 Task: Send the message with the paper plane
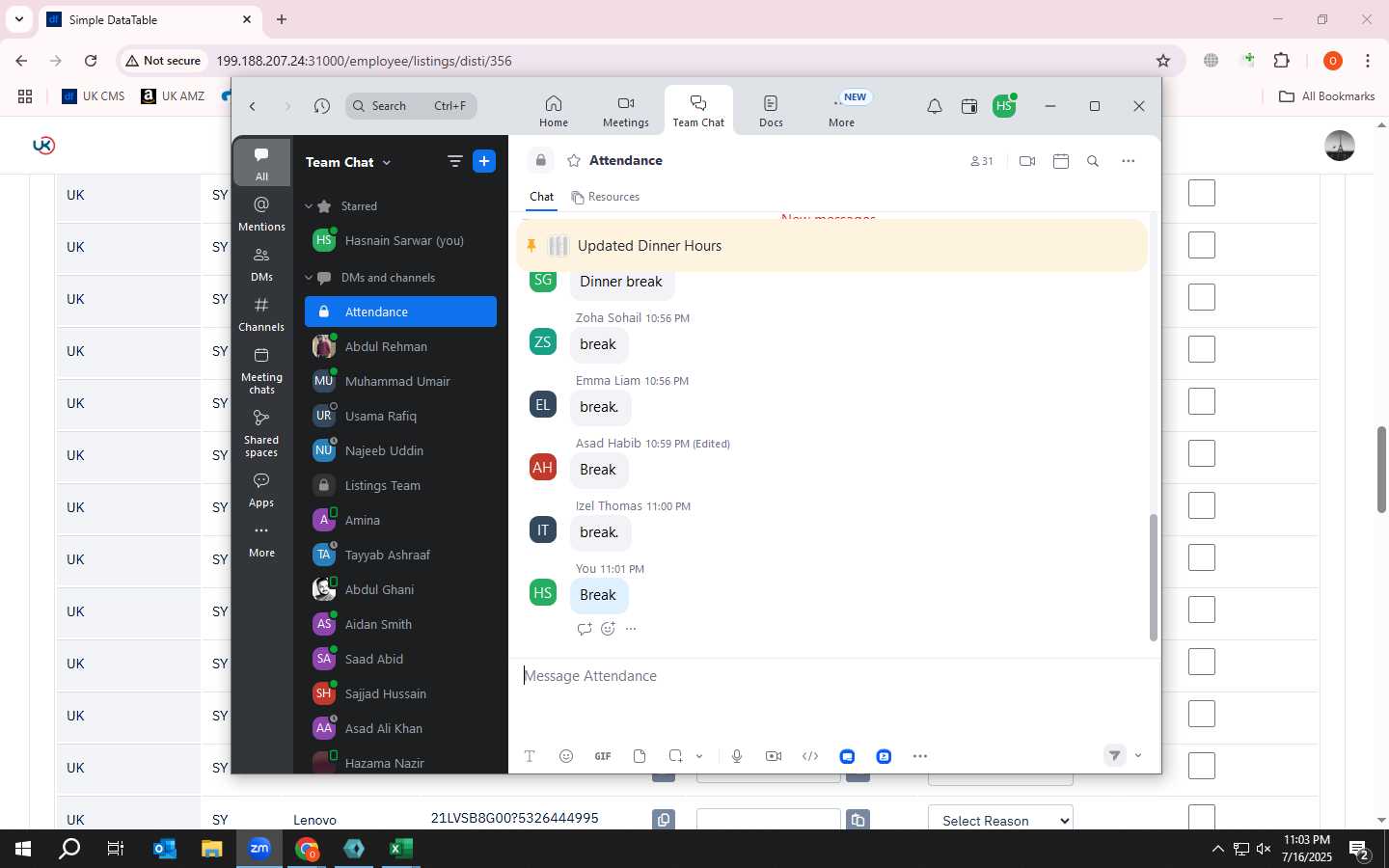[1114, 756]
